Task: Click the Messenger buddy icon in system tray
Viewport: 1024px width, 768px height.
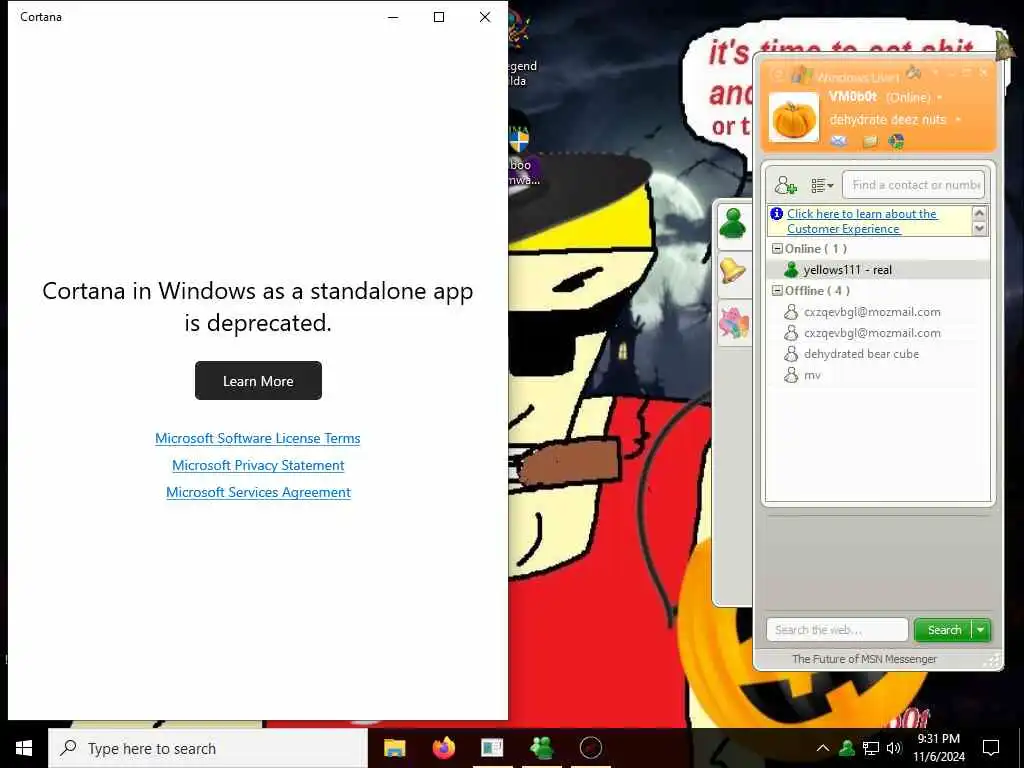Action: pyautogui.click(x=847, y=748)
